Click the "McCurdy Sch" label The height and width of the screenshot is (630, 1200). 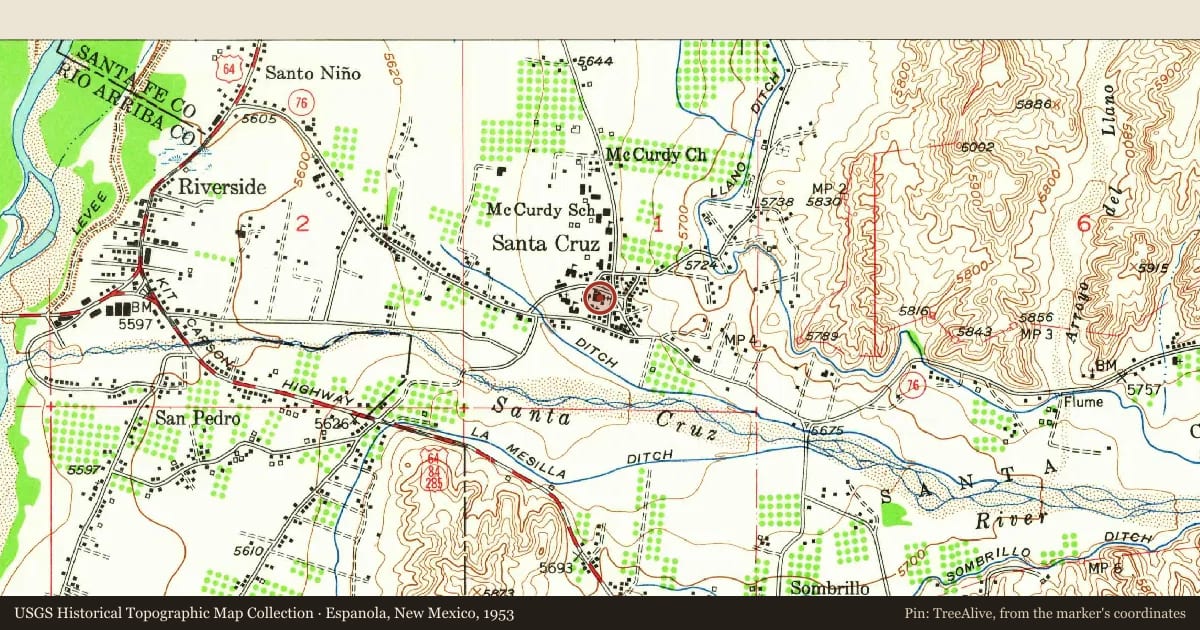pos(541,210)
